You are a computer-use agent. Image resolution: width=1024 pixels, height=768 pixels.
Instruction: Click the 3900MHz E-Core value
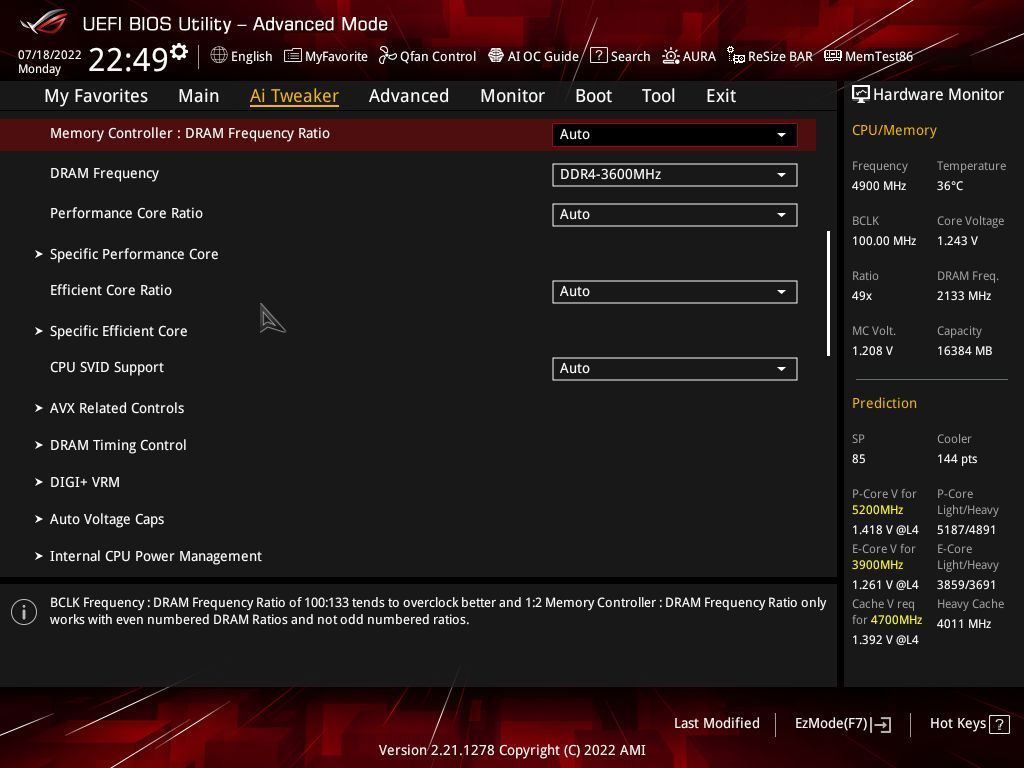tap(878, 565)
